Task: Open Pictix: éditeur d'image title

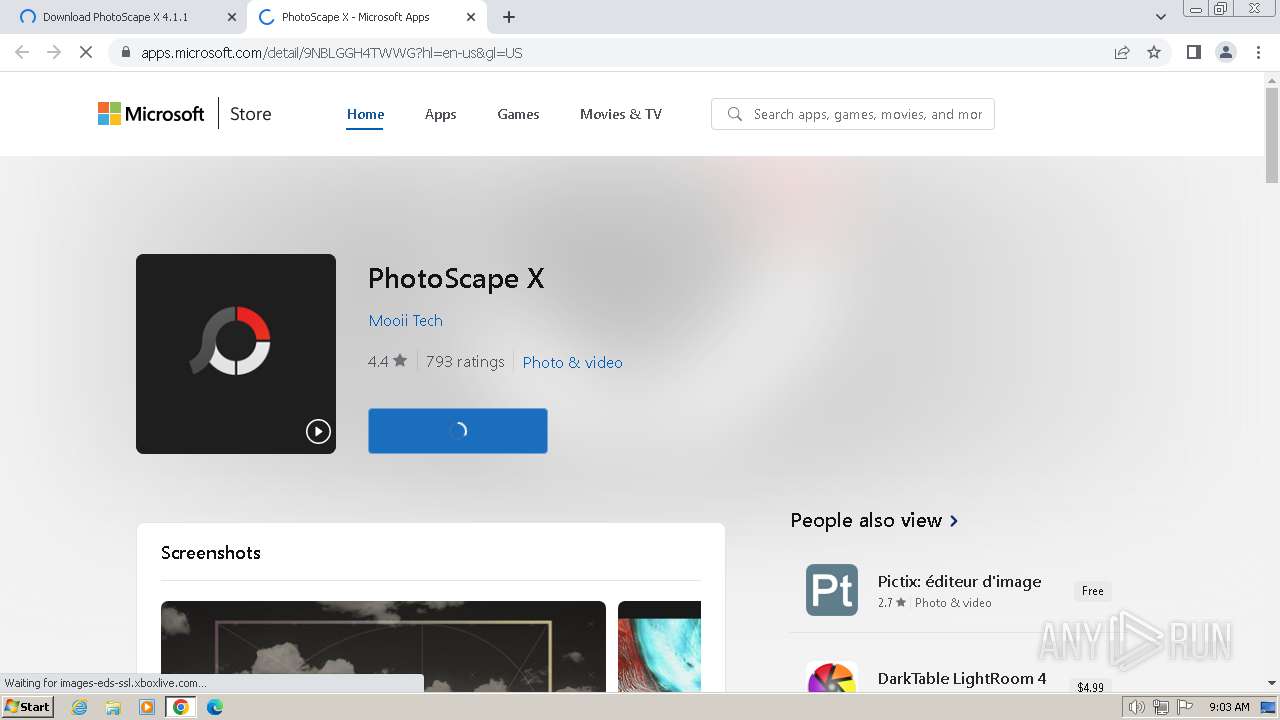Action: tap(959, 581)
